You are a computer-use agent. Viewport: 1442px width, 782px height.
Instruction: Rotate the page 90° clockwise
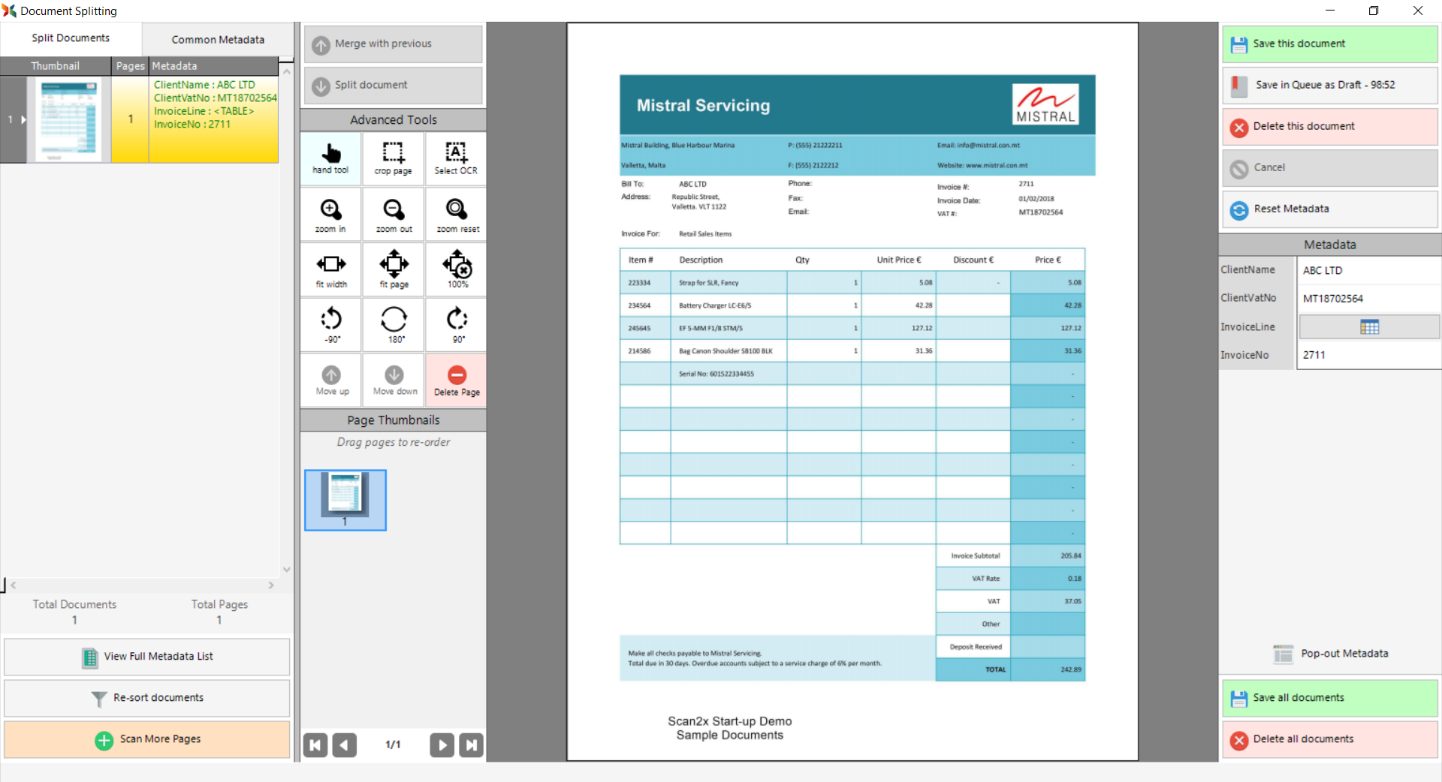pyautogui.click(x=456, y=325)
